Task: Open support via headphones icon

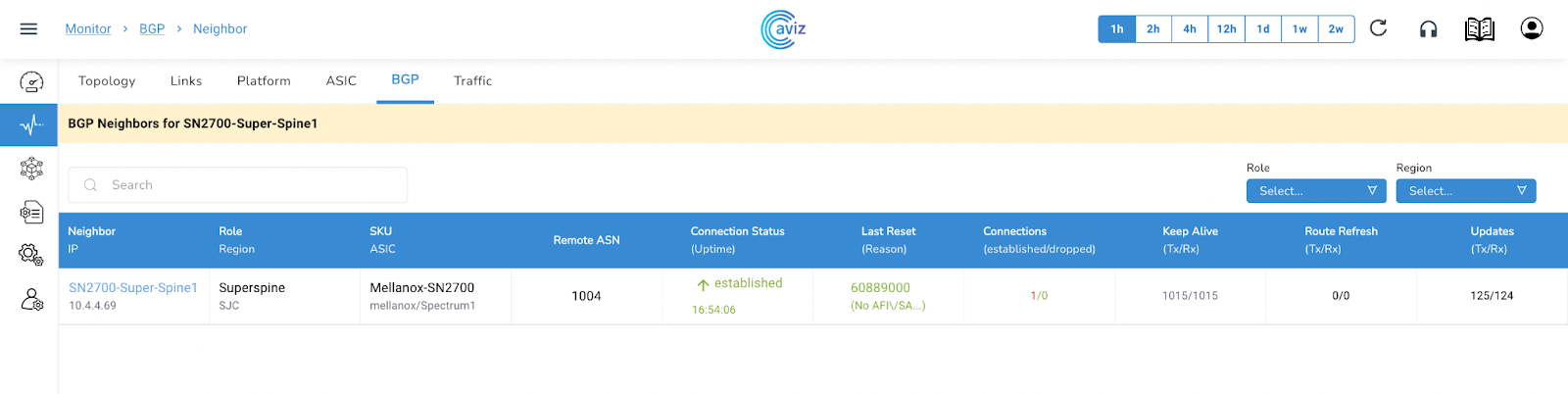Action: 1428,29
